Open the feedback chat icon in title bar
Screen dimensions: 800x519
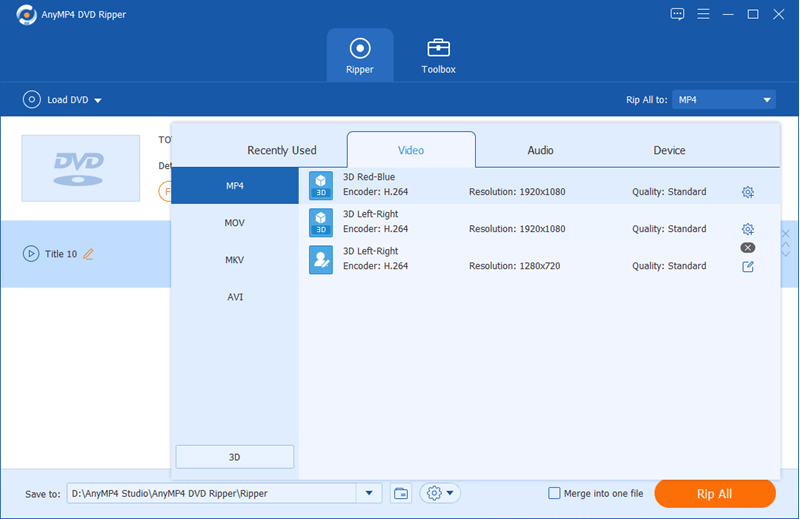[677, 14]
